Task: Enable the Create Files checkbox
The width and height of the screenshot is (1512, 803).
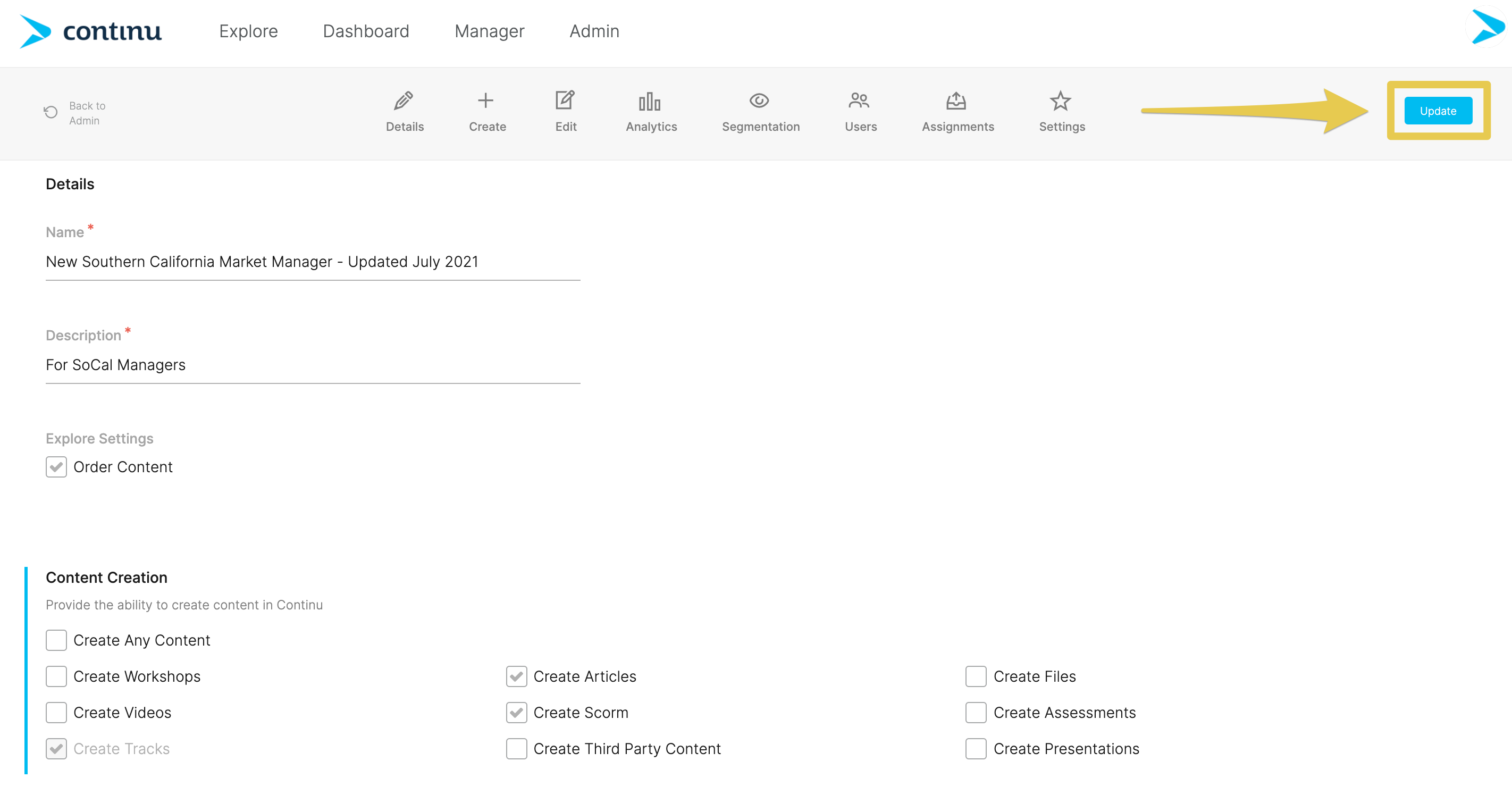Action: pyautogui.click(x=976, y=677)
